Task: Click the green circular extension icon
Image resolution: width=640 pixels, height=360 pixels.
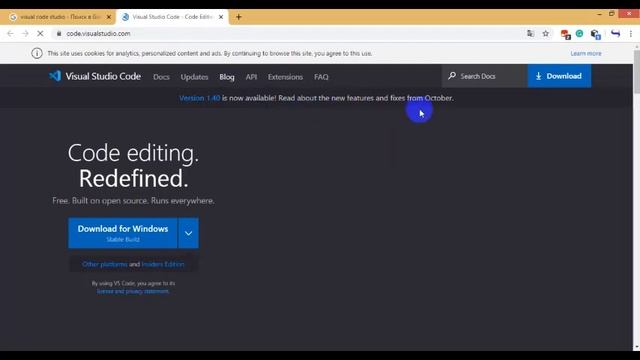Action: coord(580,33)
